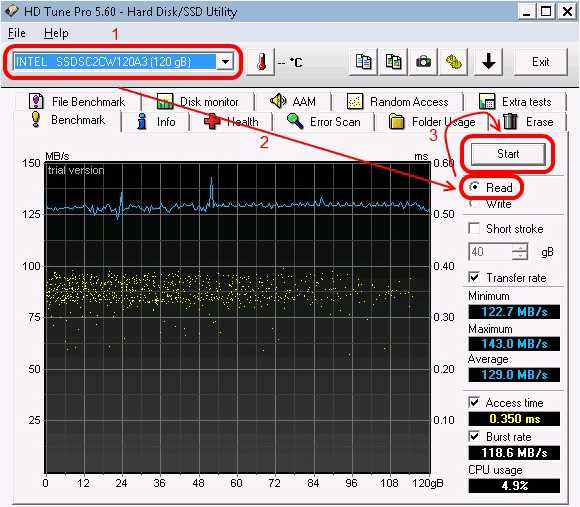Switch to the Random Access tab
Image resolution: width=580 pixels, height=507 pixels.
398,102
